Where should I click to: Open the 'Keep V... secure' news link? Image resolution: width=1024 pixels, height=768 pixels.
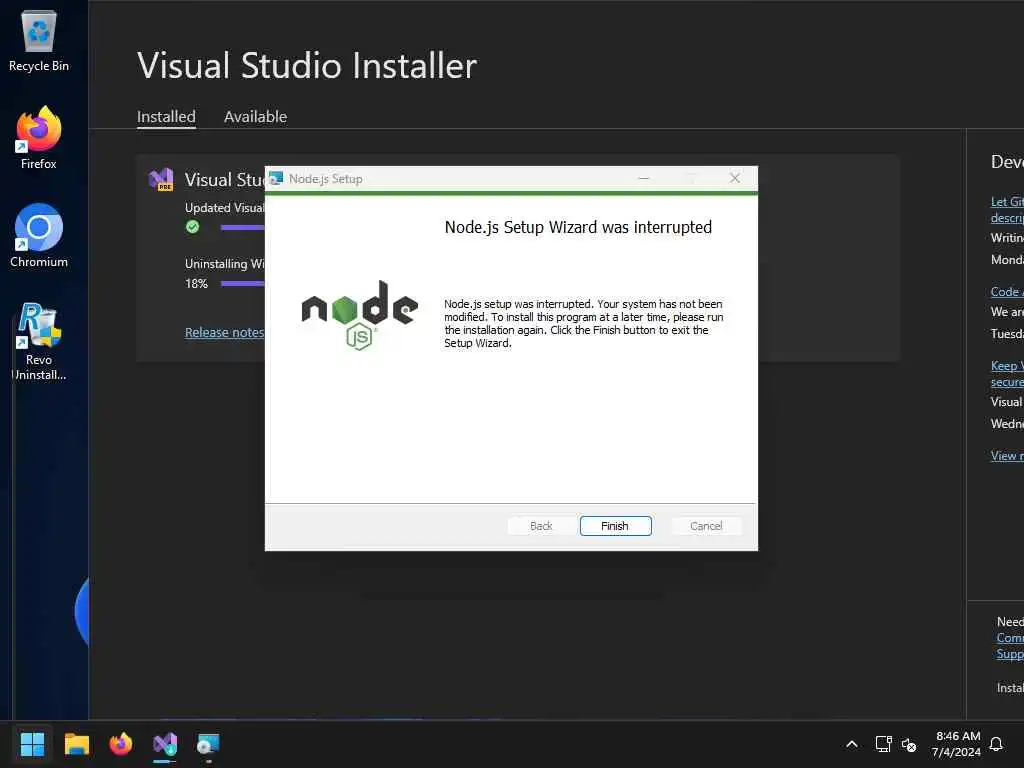[x=1007, y=374]
